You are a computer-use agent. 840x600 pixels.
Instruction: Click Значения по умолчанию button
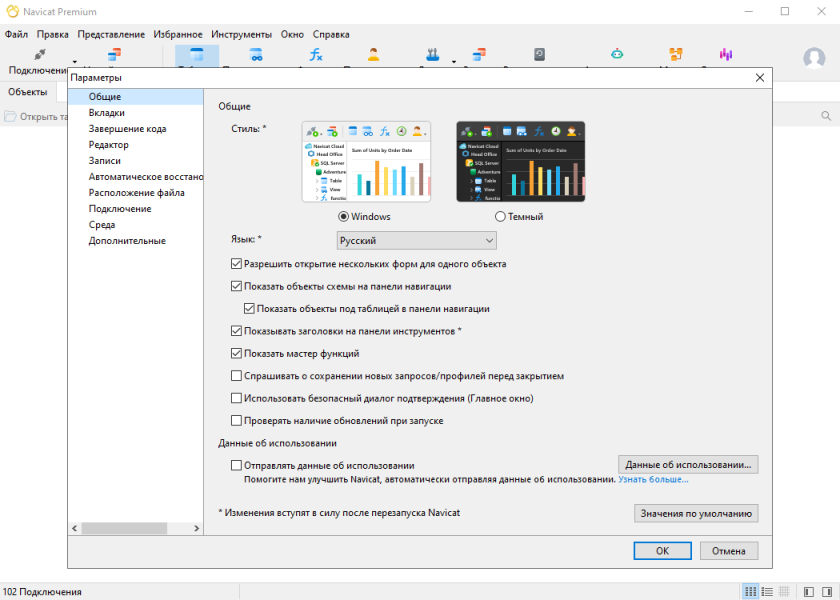click(x=696, y=513)
